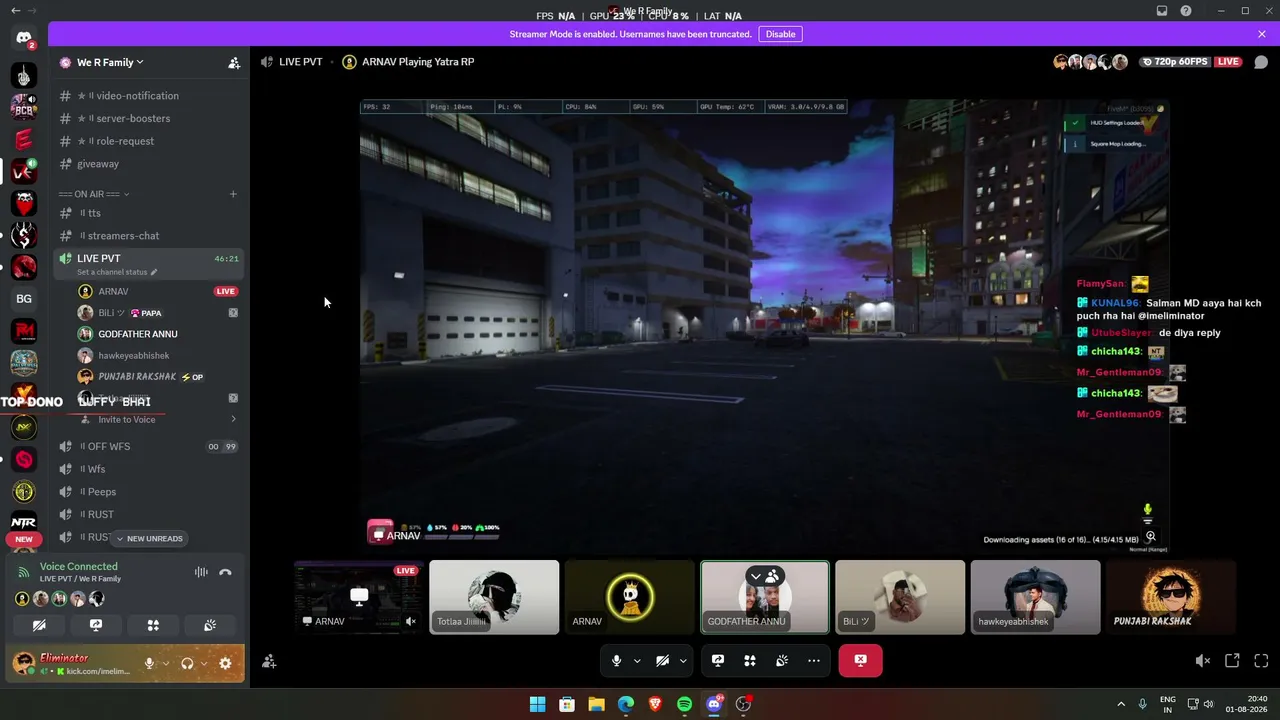Image resolution: width=1280 pixels, height=720 pixels.
Task: Invite friends with the add-user icon
Action: pos(269,661)
